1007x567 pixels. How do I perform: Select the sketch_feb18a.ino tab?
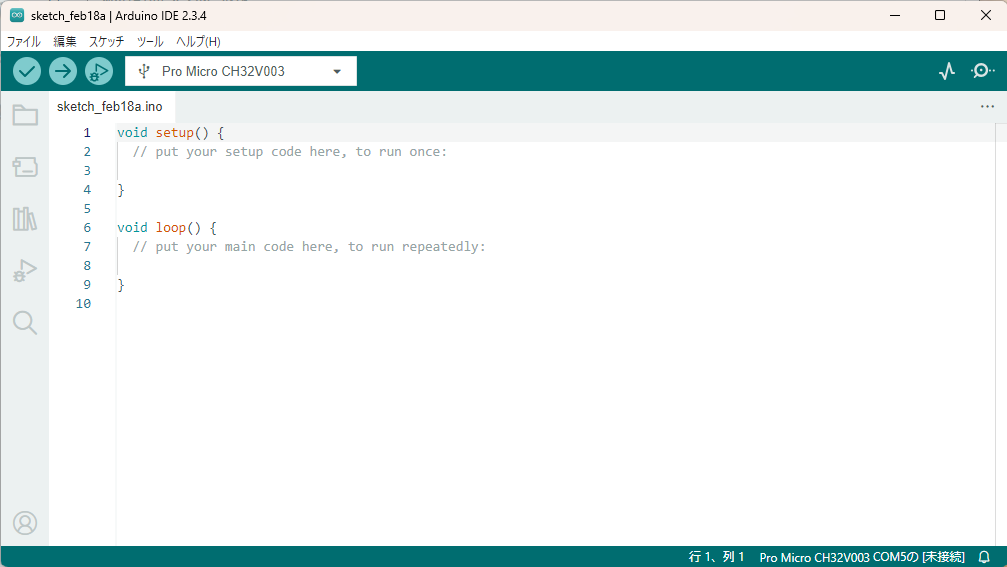109,106
